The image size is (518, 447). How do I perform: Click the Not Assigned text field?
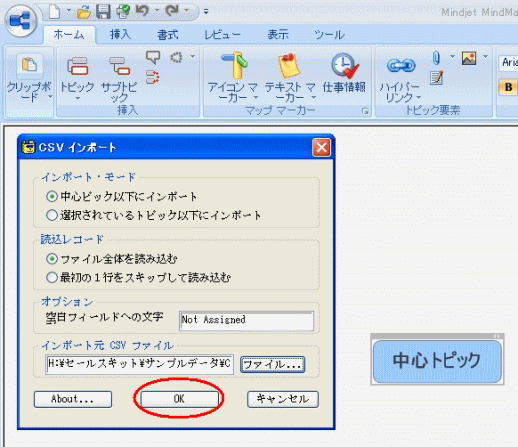(x=246, y=320)
